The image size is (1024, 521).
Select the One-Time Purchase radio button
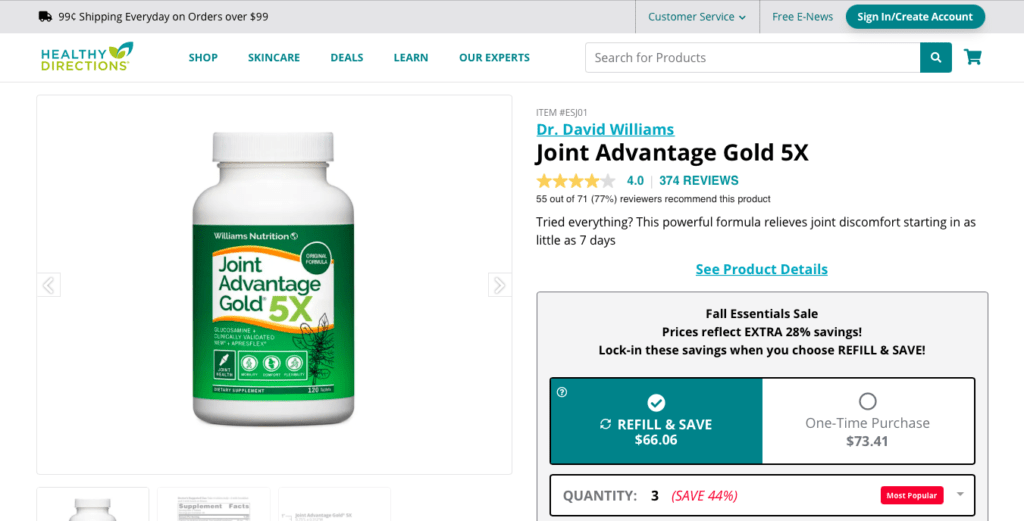(x=867, y=401)
